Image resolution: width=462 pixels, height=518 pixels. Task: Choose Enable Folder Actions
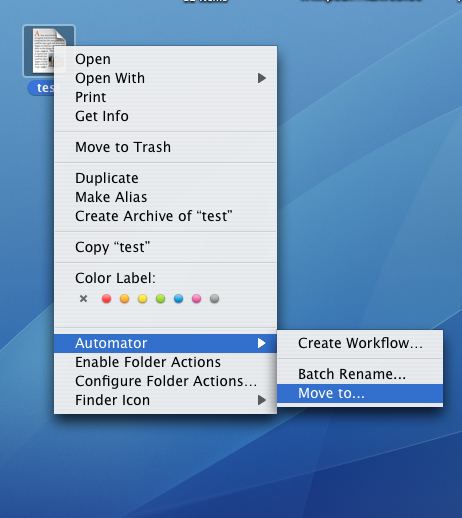pos(165,362)
